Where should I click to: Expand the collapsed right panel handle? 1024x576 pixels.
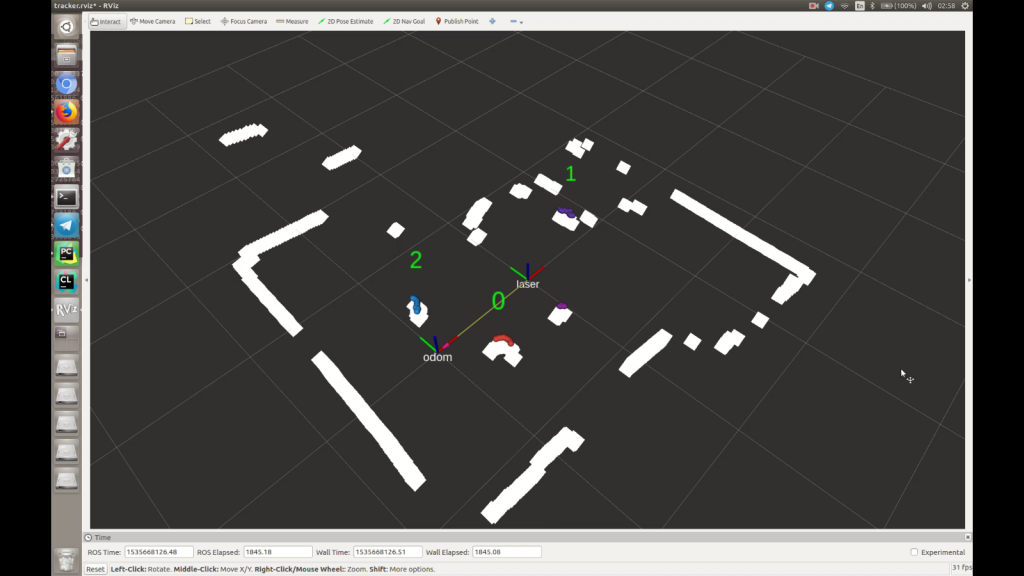pyautogui.click(x=969, y=280)
